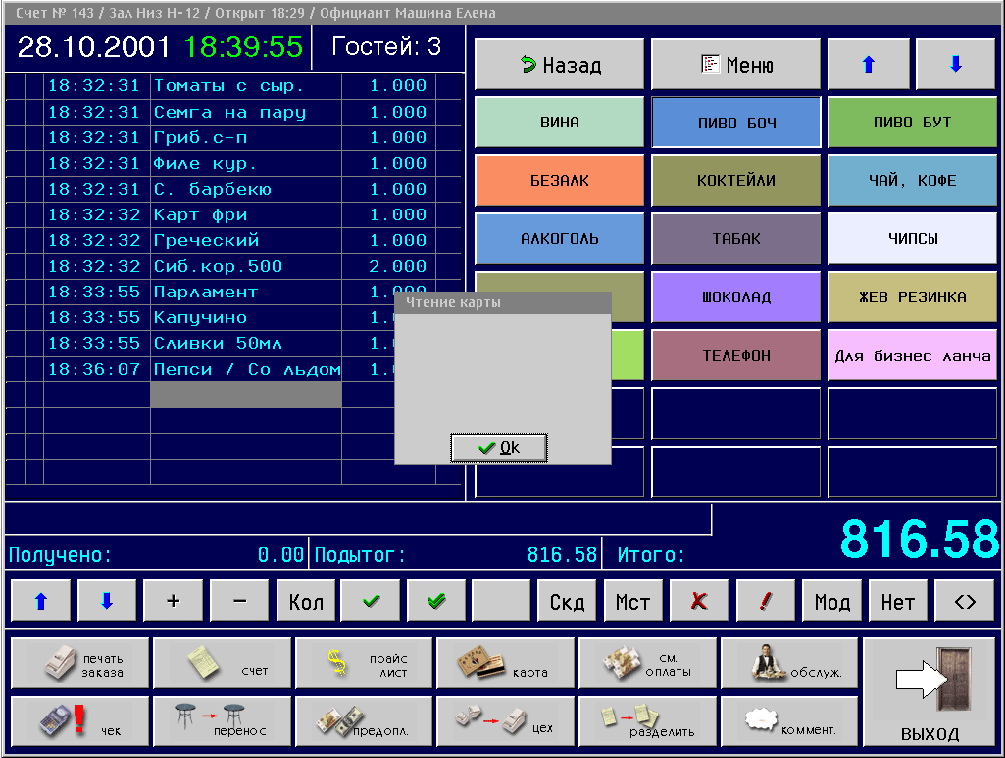Open the прайс лист price list
The height and width of the screenshot is (758, 1005).
(x=364, y=664)
